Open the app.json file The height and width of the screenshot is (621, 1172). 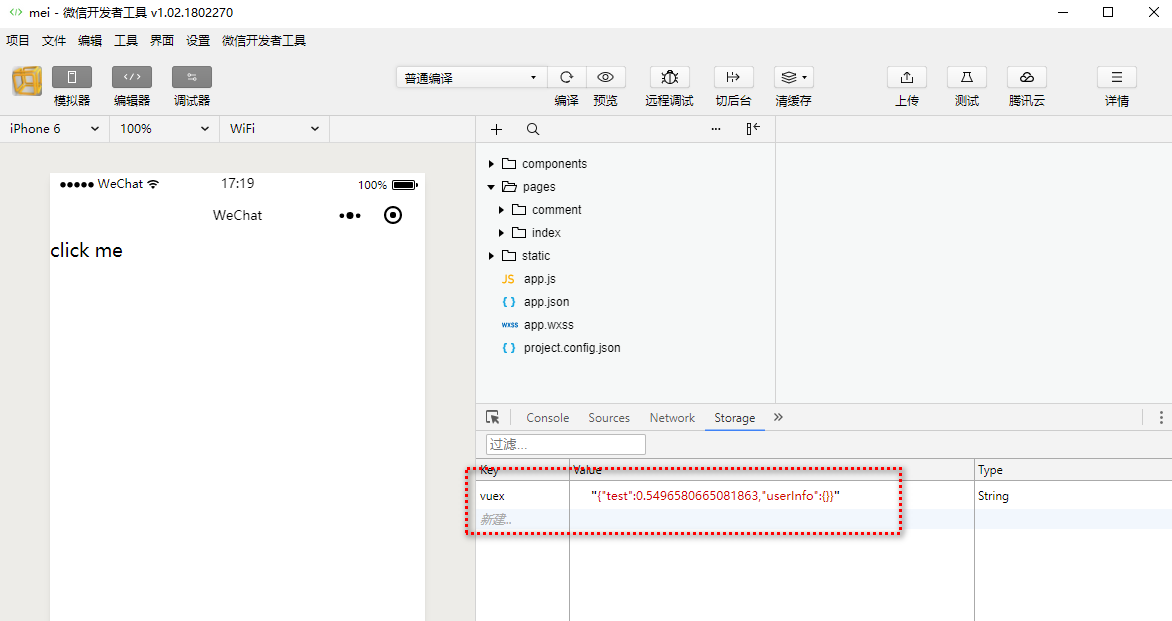pos(546,302)
